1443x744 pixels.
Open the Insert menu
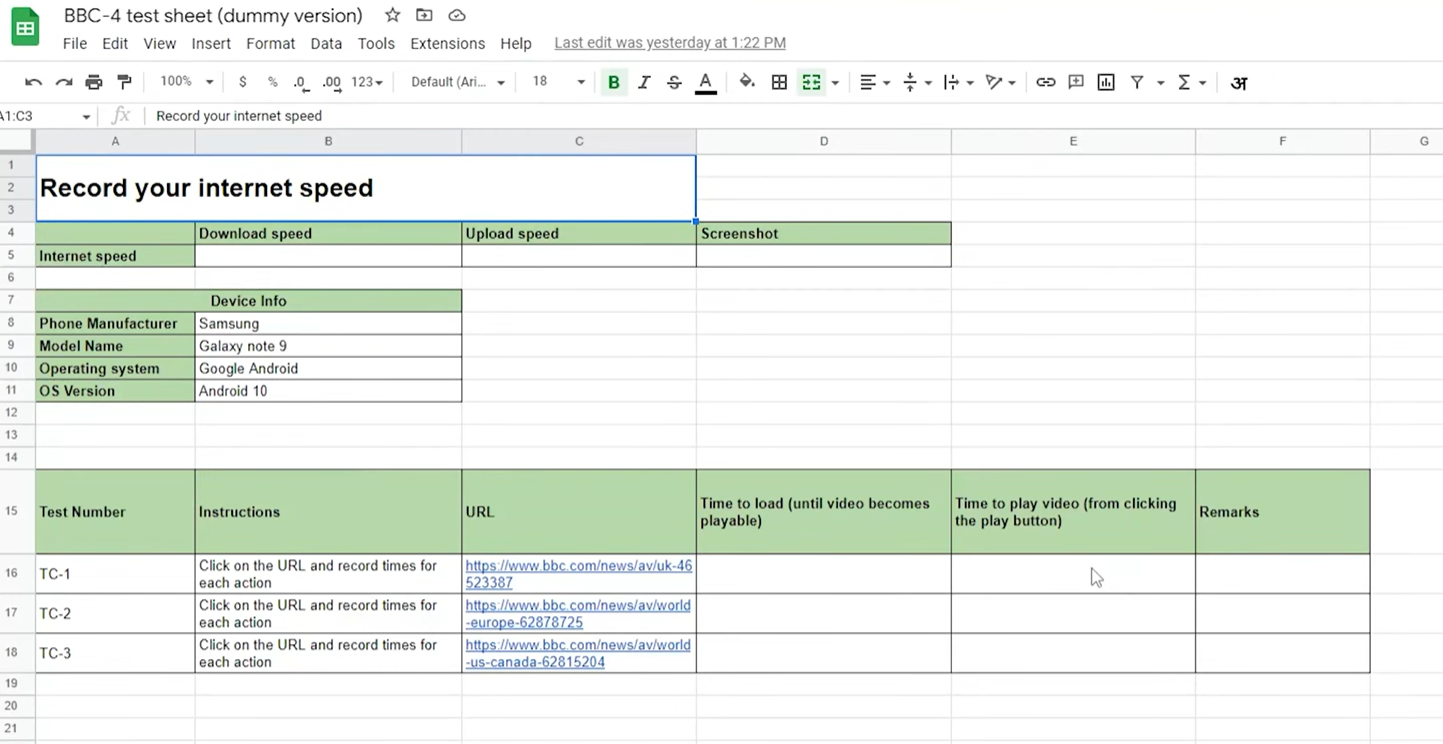pos(211,43)
